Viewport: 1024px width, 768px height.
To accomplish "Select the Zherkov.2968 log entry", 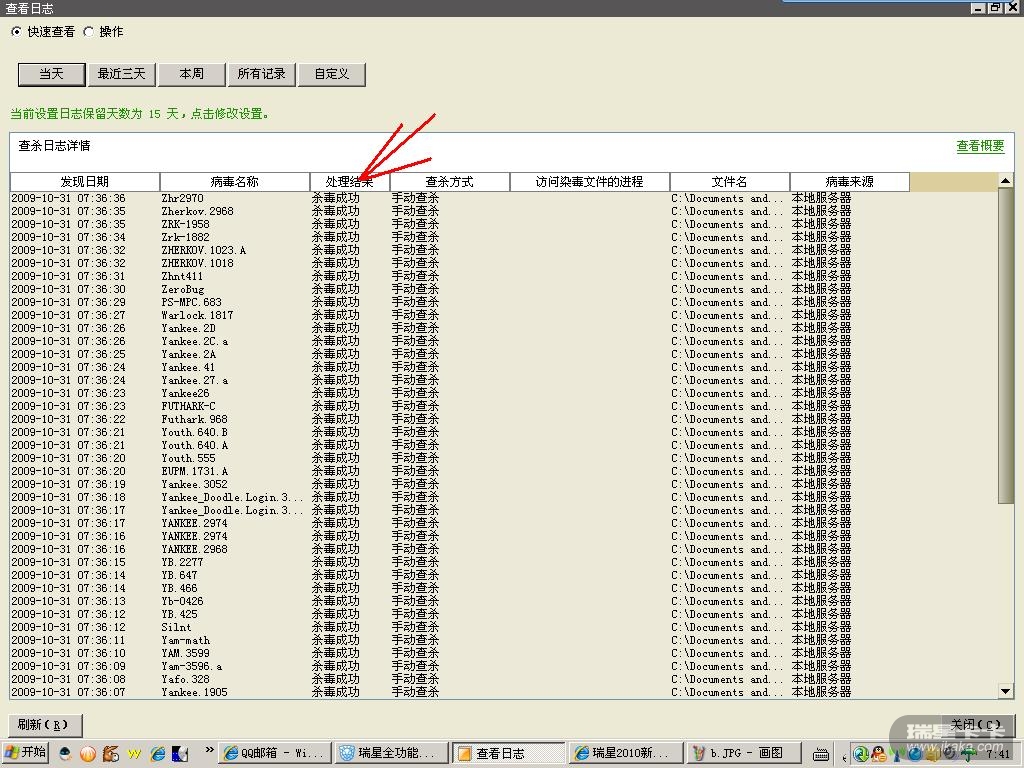I will click(x=460, y=211).
